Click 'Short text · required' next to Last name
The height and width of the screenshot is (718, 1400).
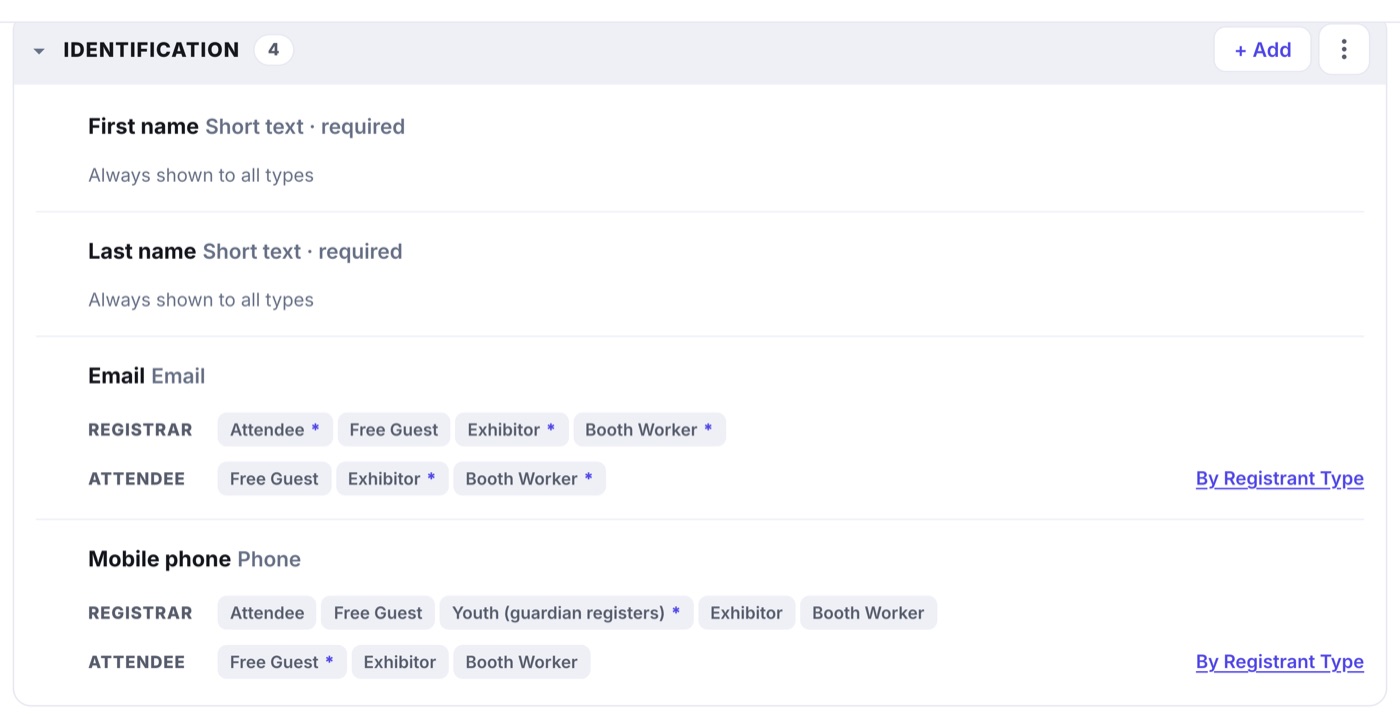pyautogui.click(x=302, y=252)
